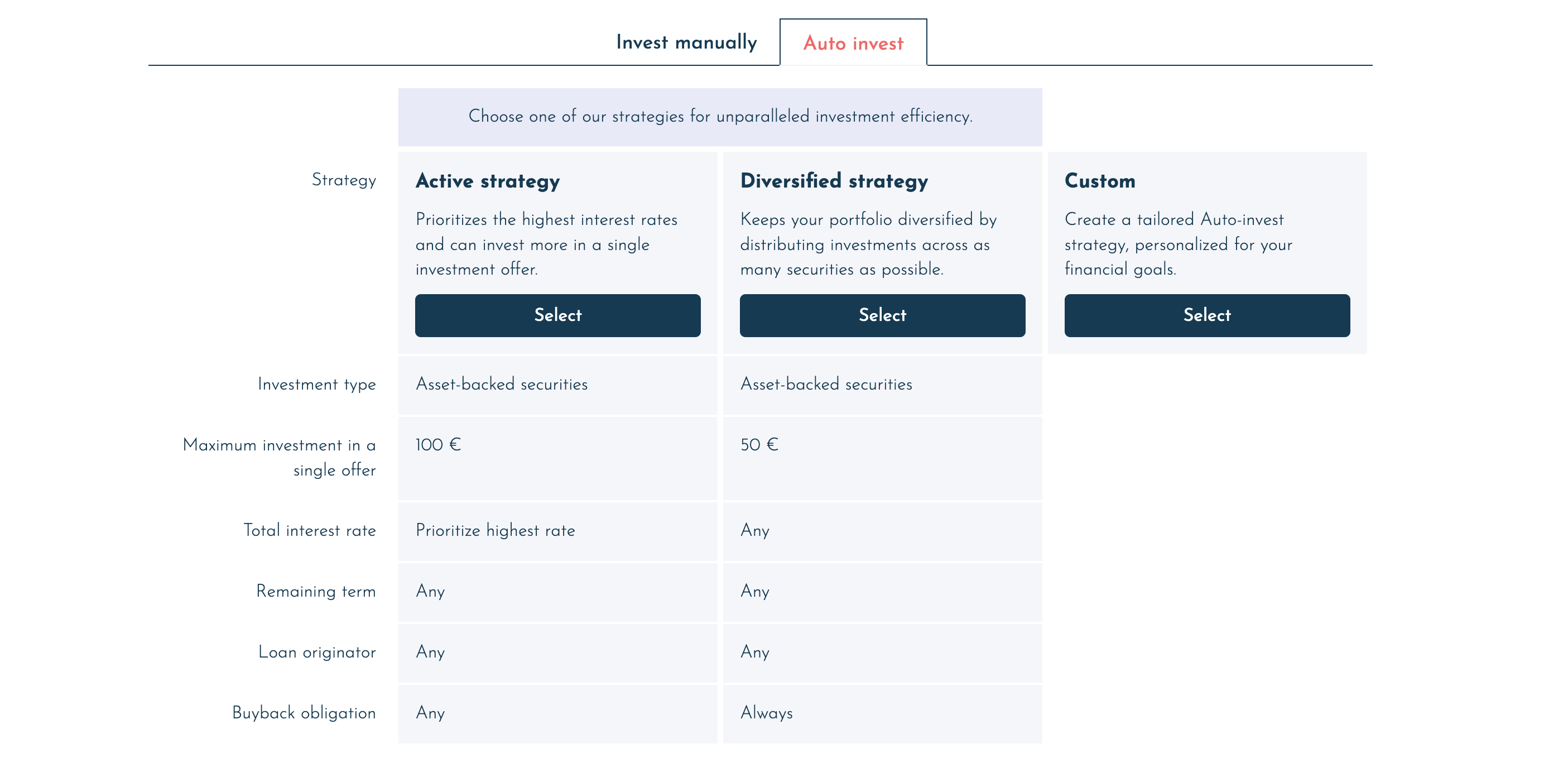The height and width of the screenshot is (758, 1568).
Task: Click the Active strategy heading
Action: [487, 181]
